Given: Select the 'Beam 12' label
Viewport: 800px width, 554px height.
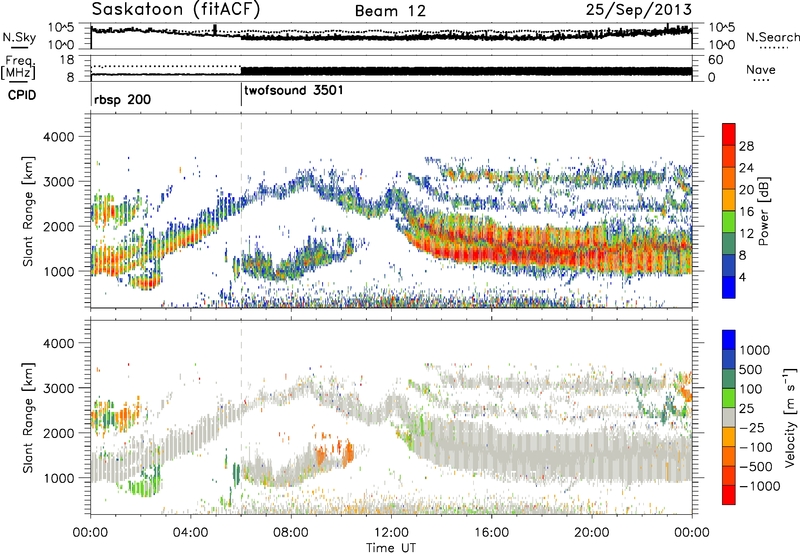Looking at the screenshot, I should 390,11.
